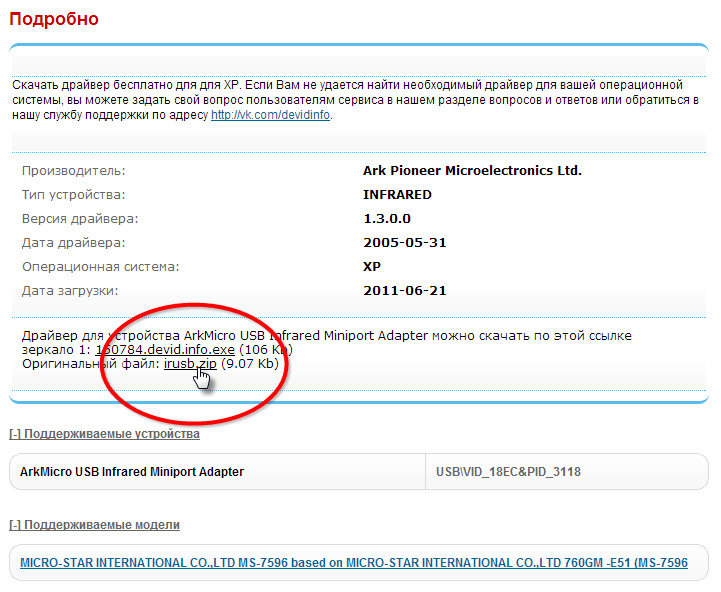The image size is (721, 592).
Task: Click the operating system value XP
Action: (x=372, y=266)
